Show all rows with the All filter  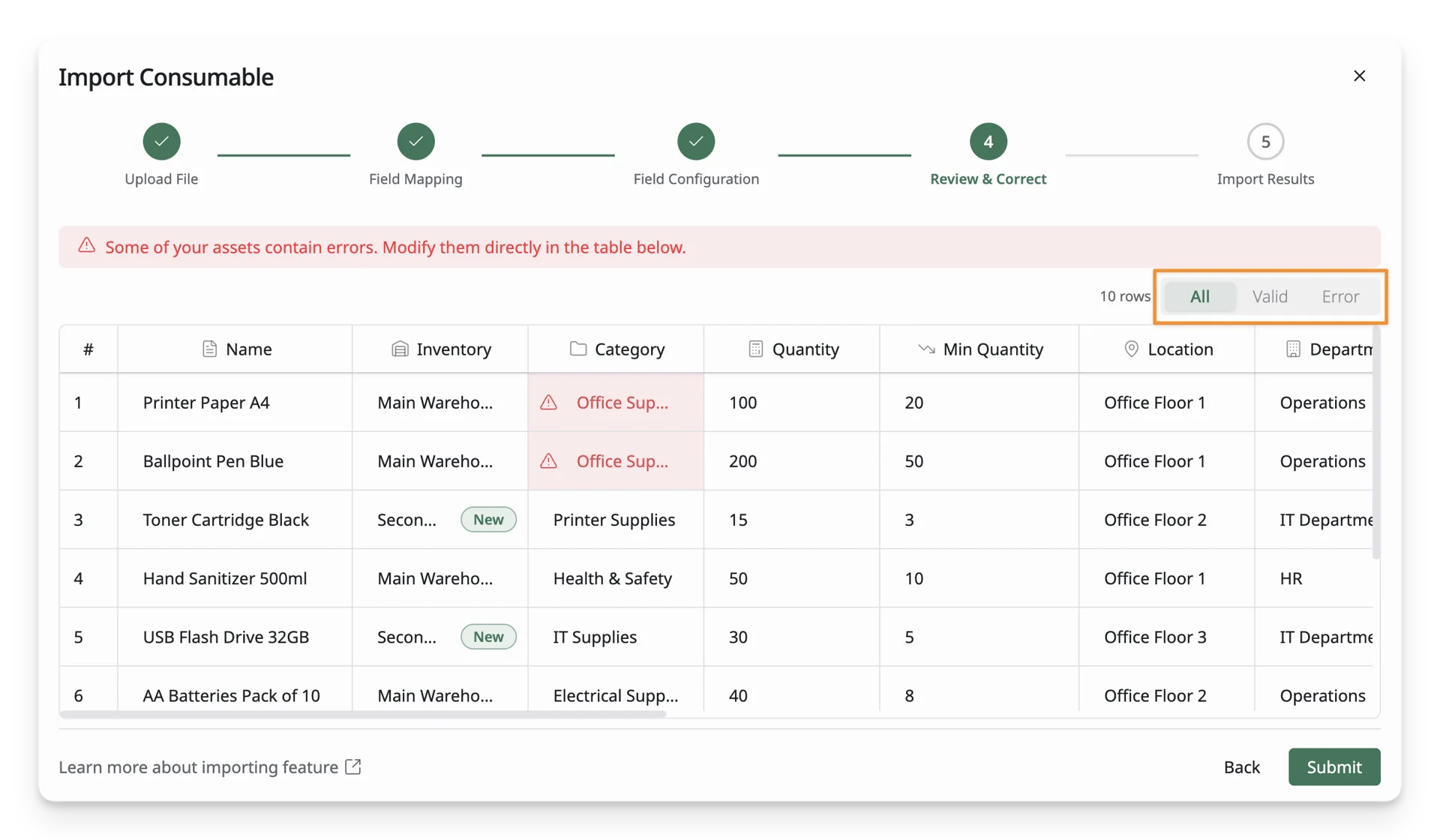[1199, 296]
